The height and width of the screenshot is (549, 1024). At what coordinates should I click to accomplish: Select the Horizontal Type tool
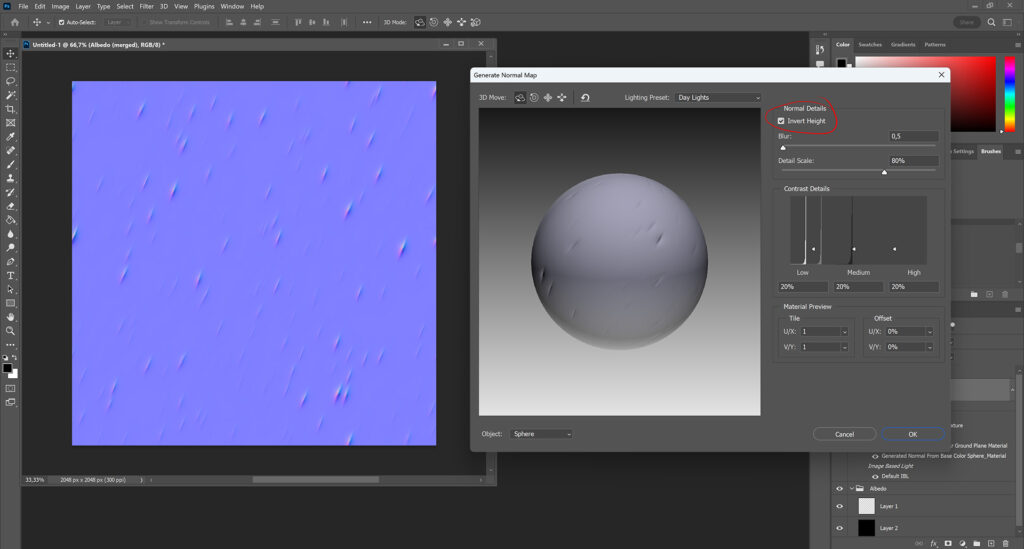(11, 275)
